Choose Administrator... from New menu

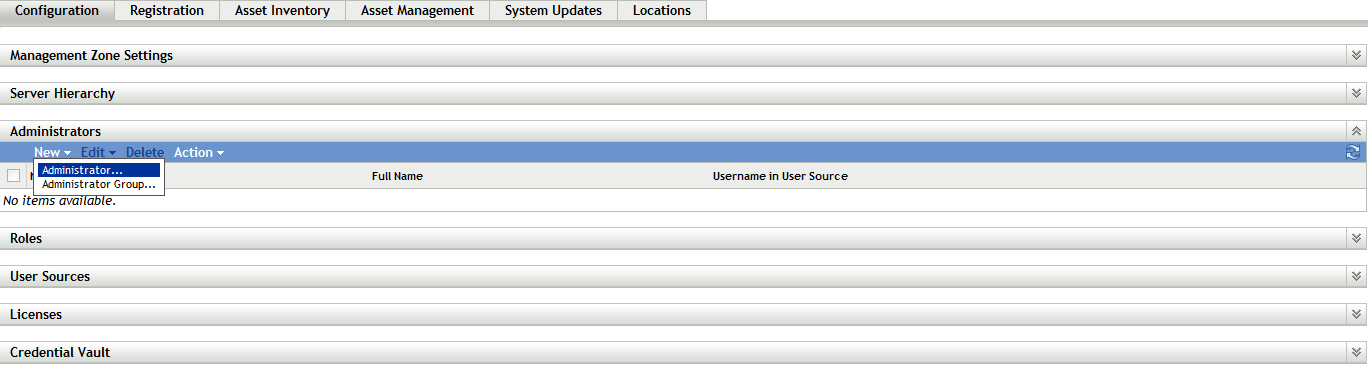tap(99, 170)
